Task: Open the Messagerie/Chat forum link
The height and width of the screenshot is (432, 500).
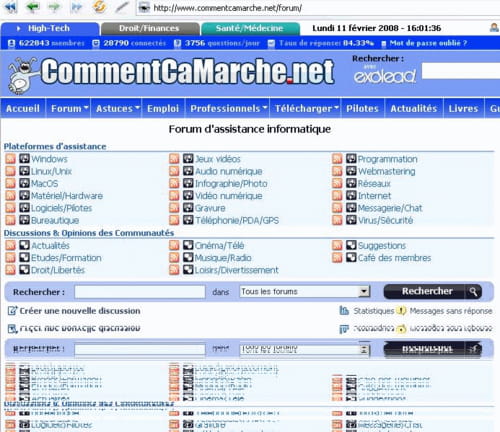Action: click(390, 208)
